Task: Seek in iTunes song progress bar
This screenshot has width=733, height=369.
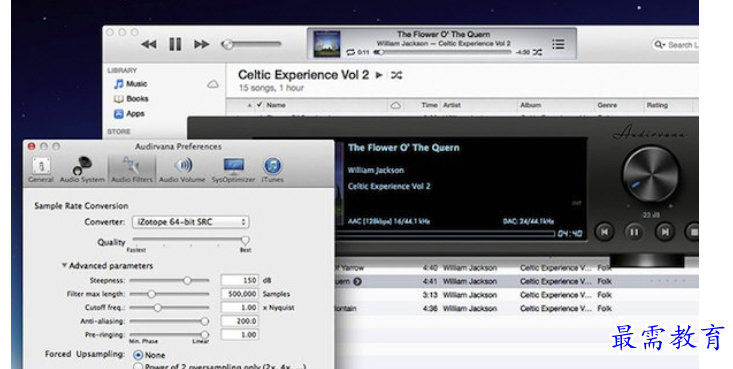Action: [x=443, y=52]
